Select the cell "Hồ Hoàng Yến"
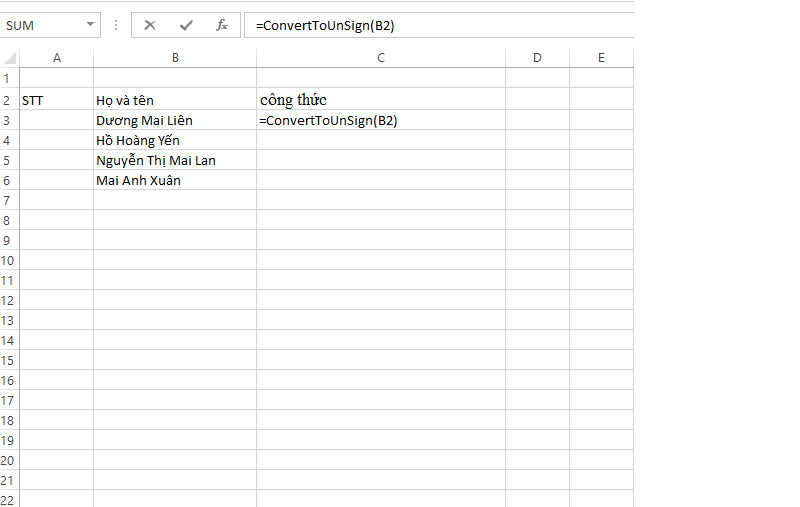The width and height of the screenshot is (800, 507). 175,140
